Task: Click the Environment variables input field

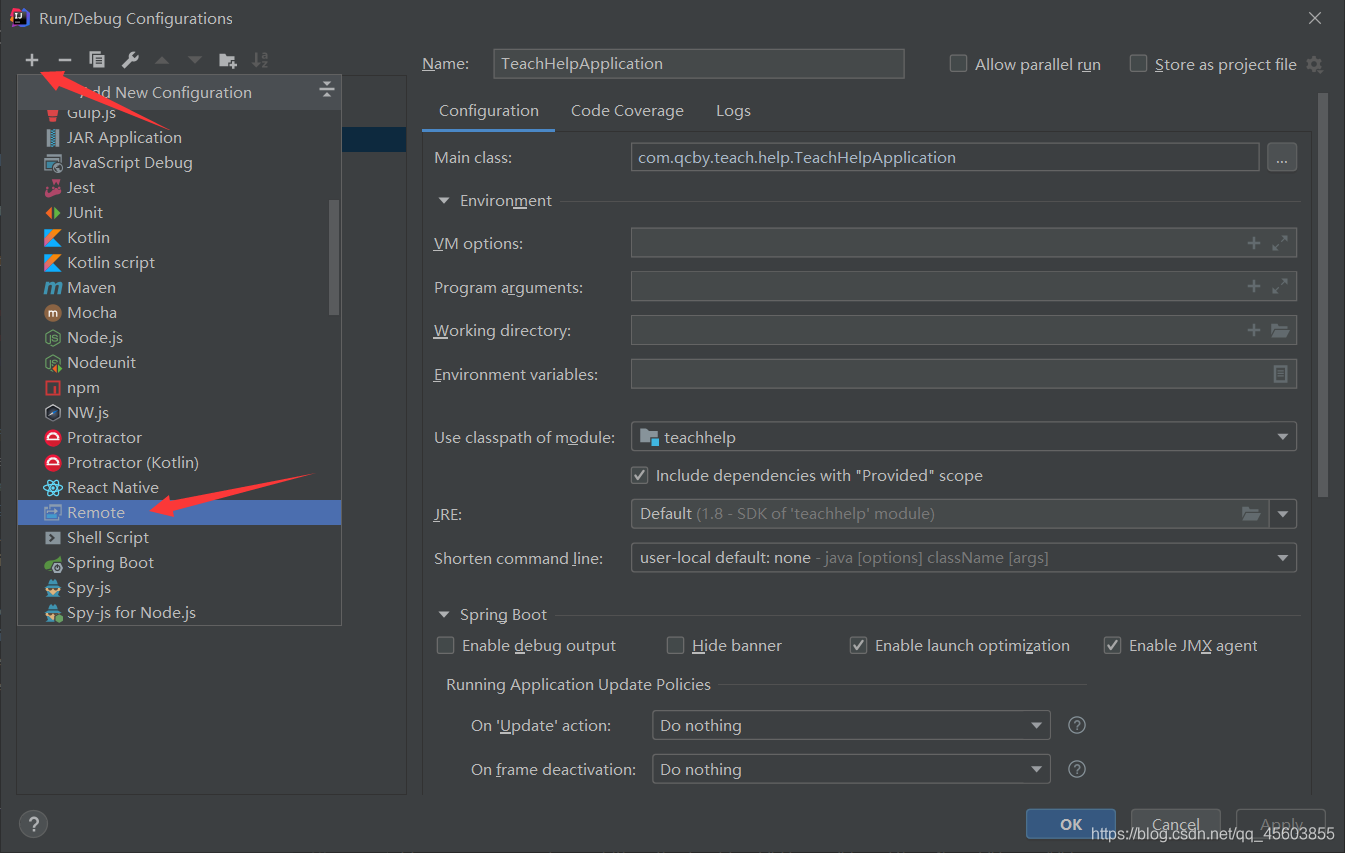Action: coord(964,374)
